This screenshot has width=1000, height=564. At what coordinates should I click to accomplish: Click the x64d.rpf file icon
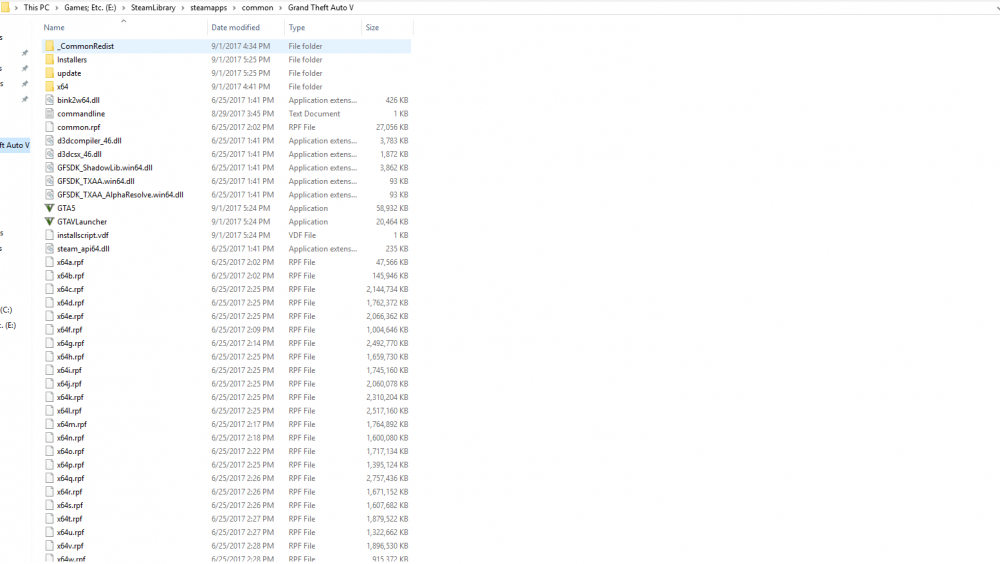[50, 302]
